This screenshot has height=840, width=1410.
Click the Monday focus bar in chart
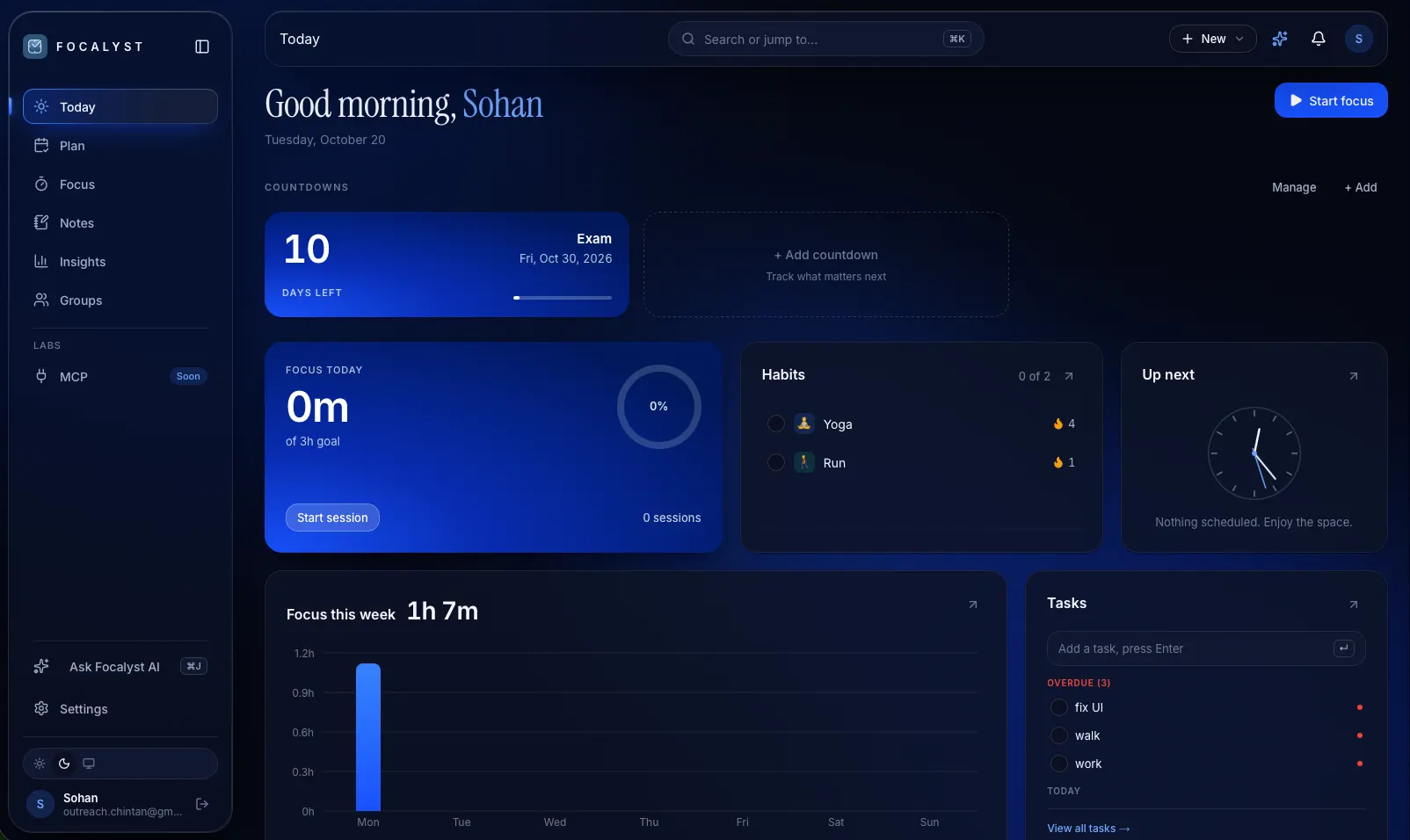pos(368,737)
